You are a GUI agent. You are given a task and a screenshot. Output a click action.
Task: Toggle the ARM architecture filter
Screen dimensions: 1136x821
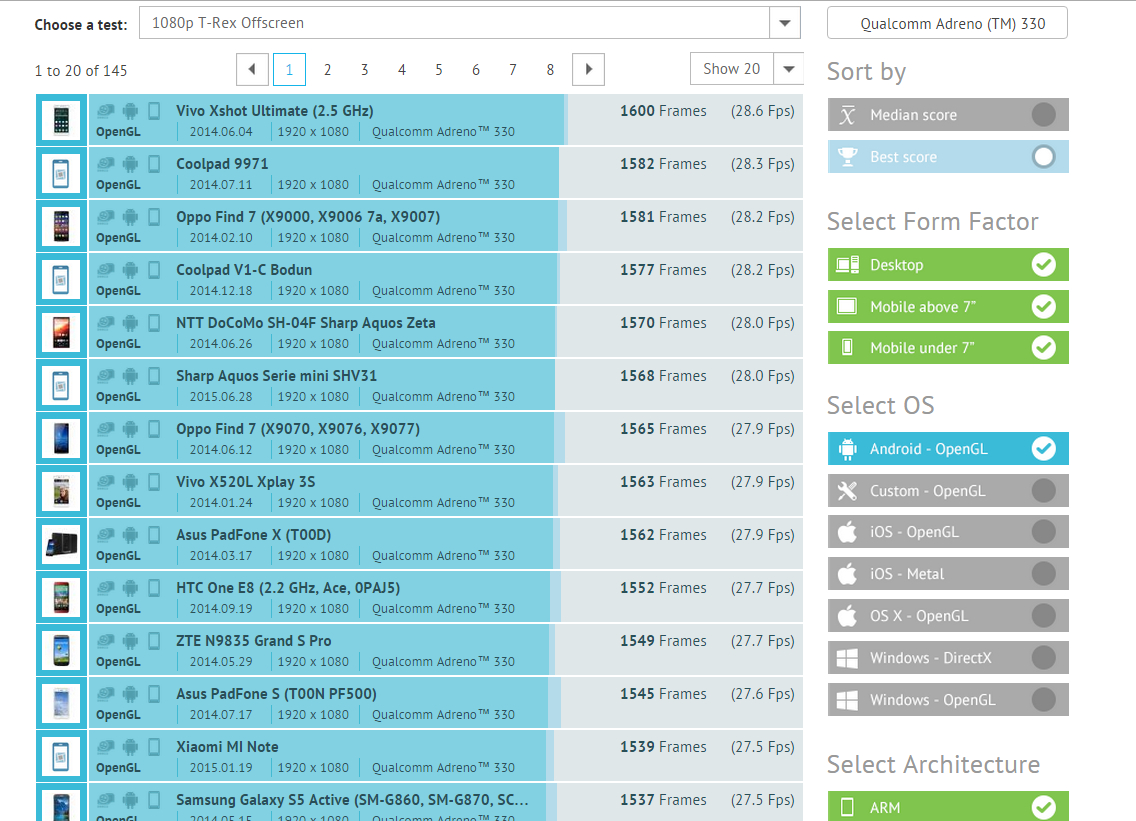(948, 807)
